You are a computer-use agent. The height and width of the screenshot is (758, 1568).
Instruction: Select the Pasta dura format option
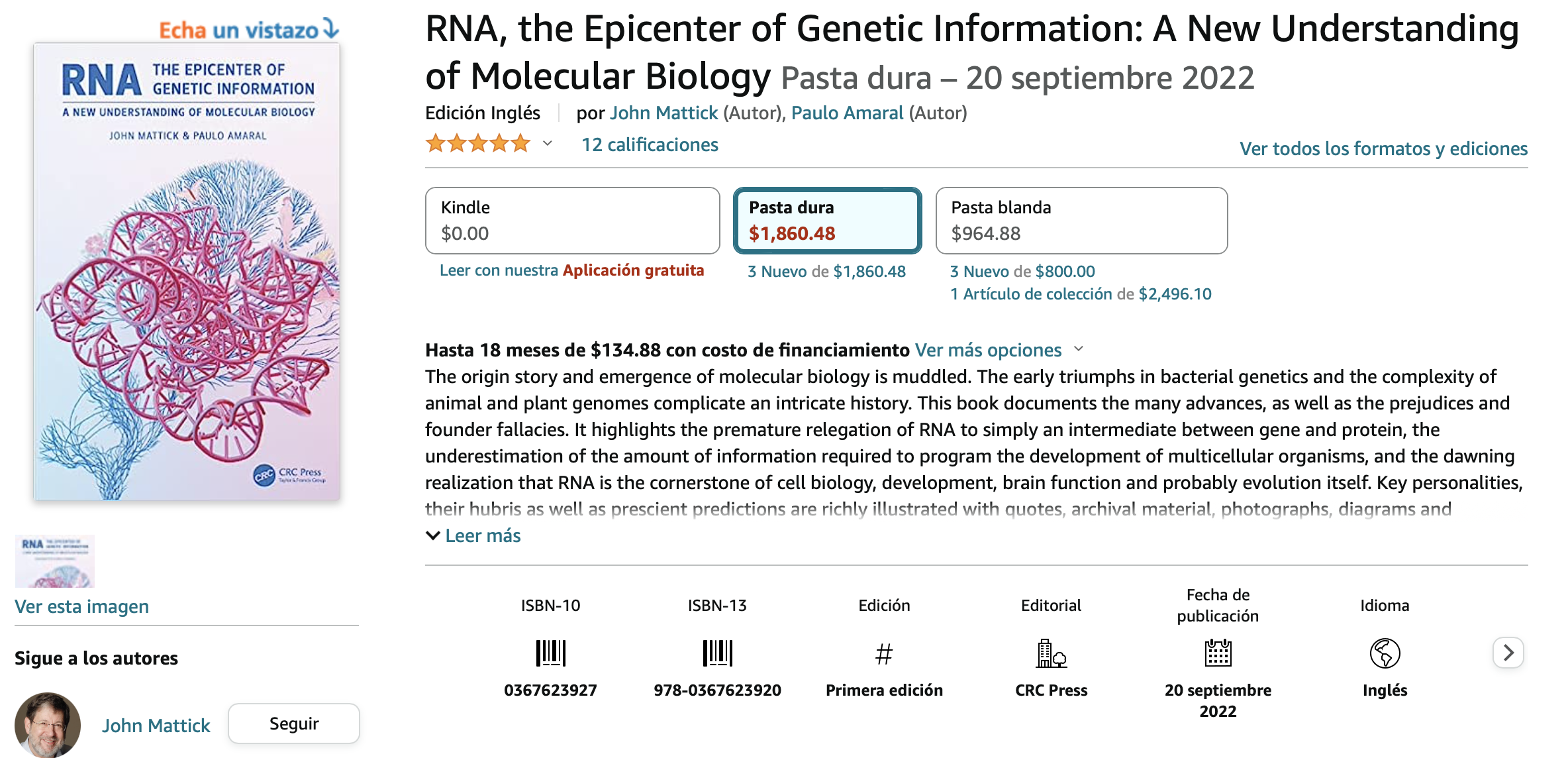tap(827, 221)
